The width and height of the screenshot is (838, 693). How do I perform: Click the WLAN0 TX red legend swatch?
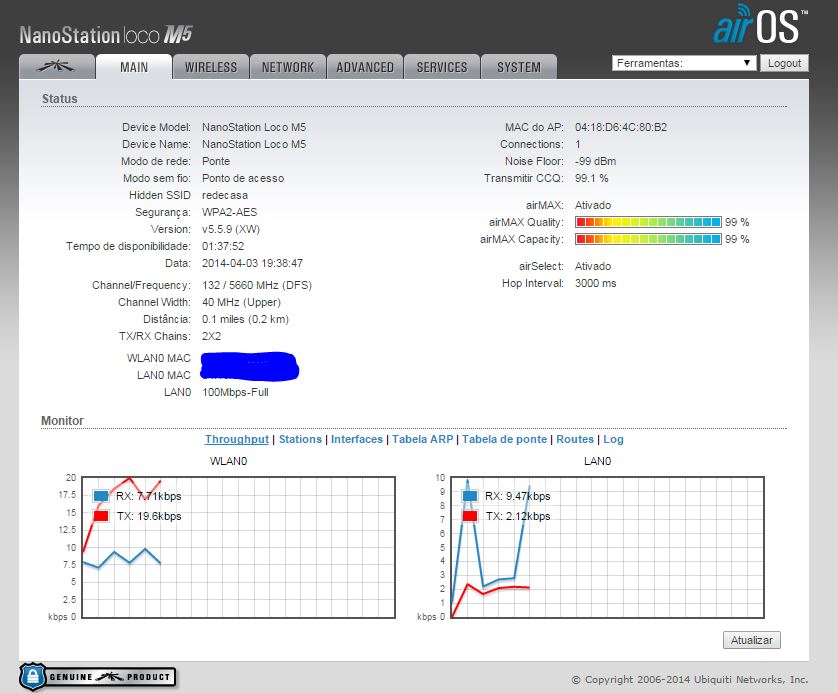click(x=101, y=516)
